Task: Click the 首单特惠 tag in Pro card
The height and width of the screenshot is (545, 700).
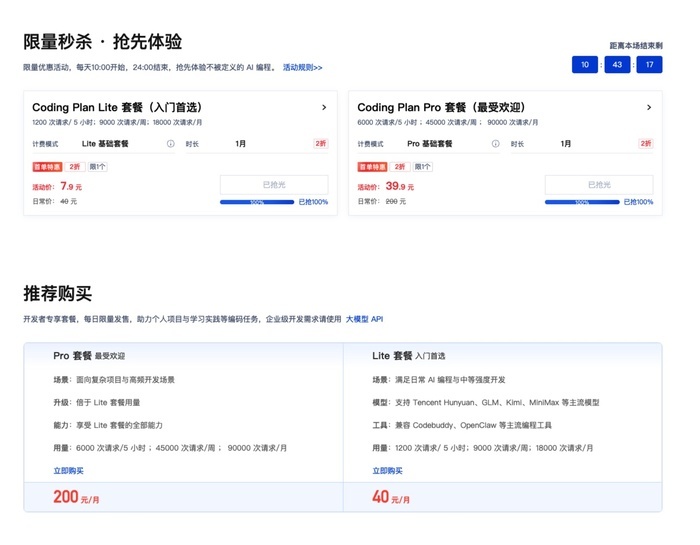Action: (x=373, y=167)
